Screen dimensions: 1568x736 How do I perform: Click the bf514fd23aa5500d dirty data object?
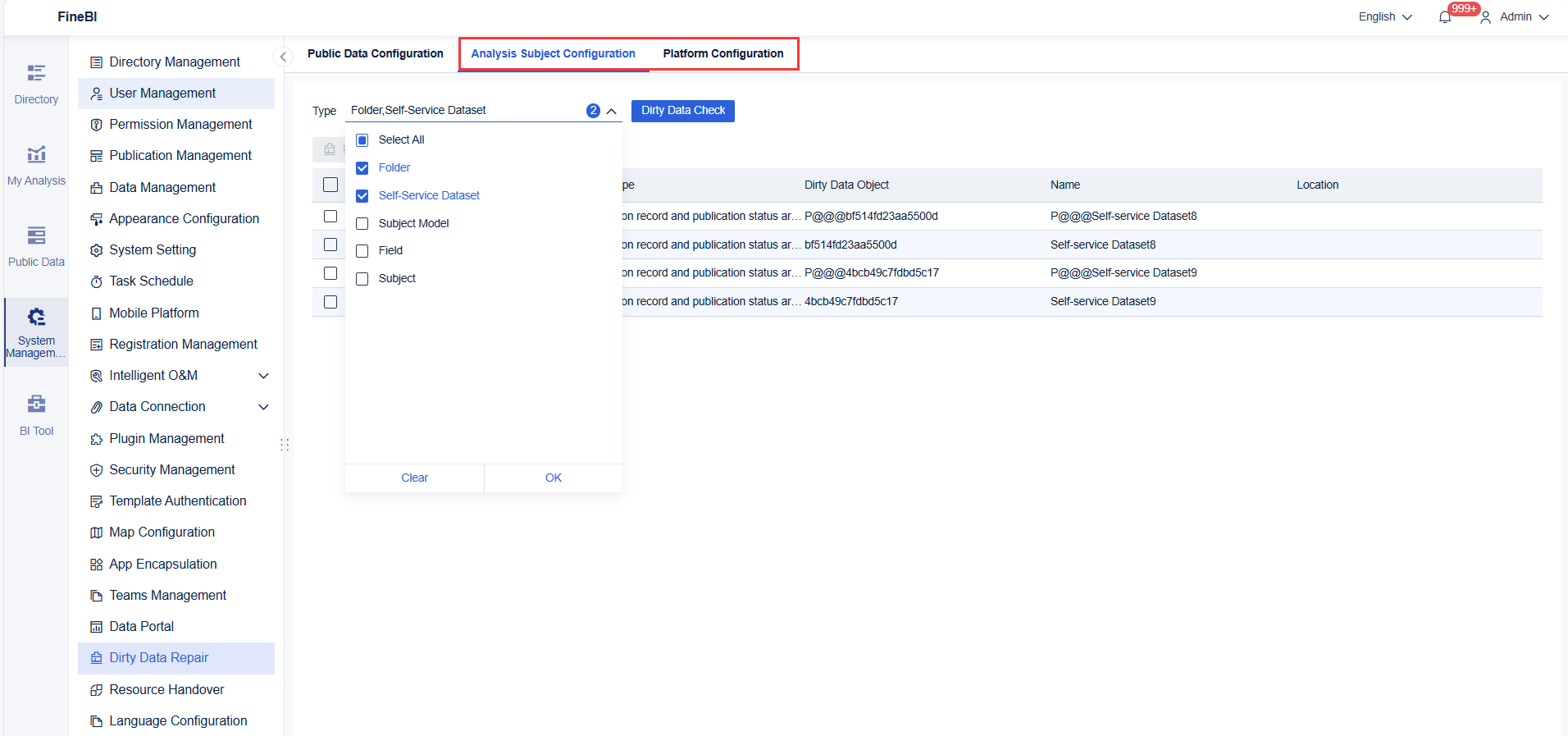point(850,245)
